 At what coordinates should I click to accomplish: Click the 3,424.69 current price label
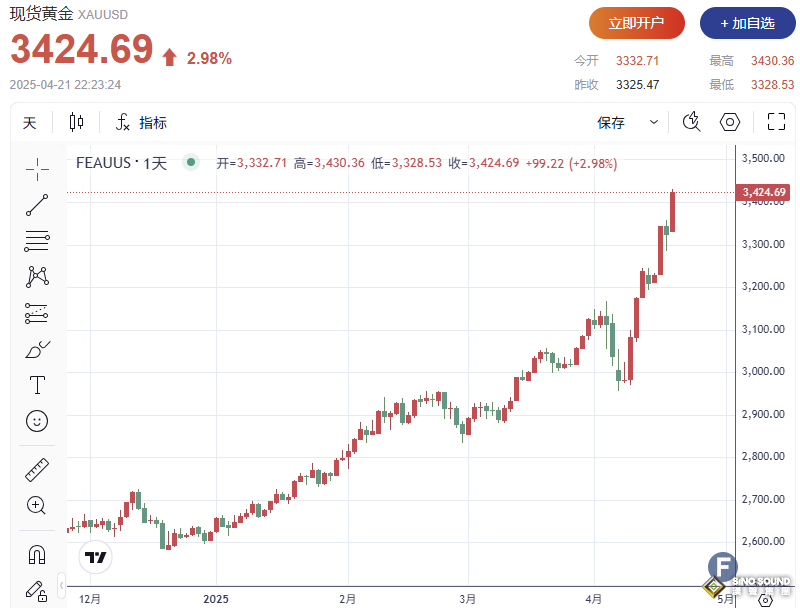click(x=763, y=192)
